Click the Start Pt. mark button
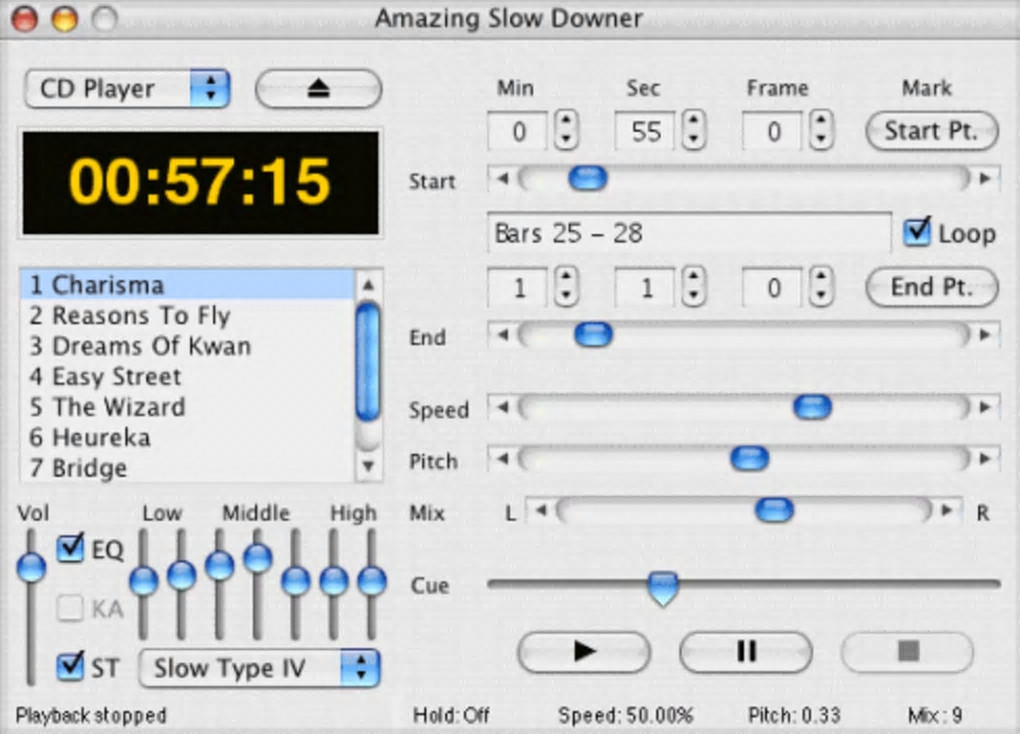Viewport: 1020px width, 734px height. point(931,131)
